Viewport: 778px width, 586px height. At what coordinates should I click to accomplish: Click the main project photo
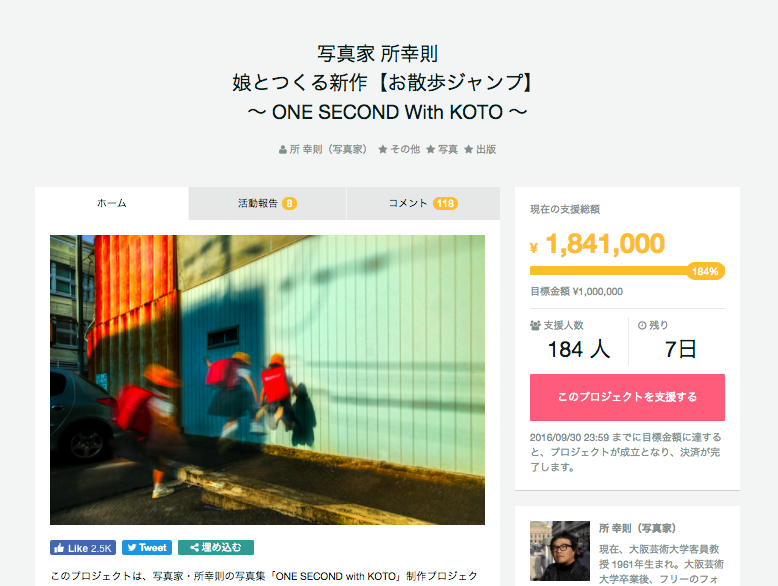267,380
